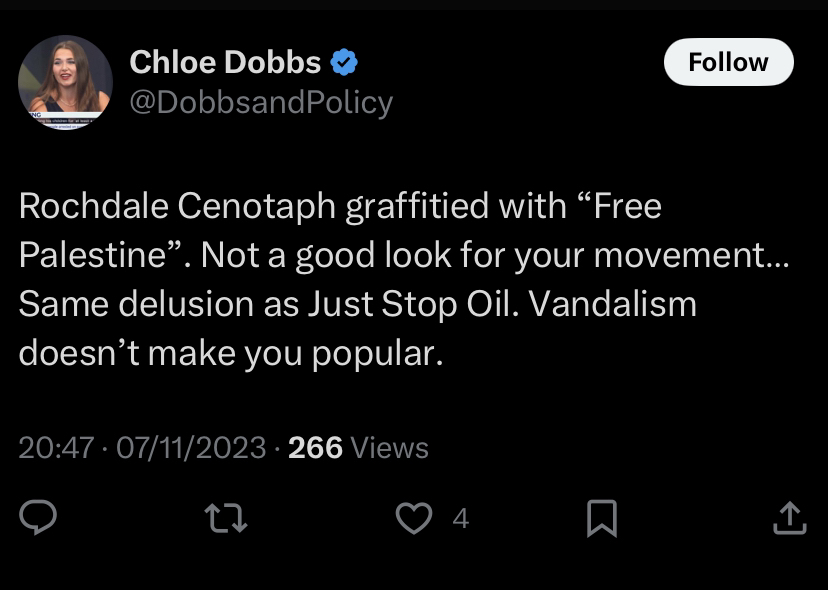The image size is (828, 590).
Task: Open the 266 view count number
Action: point(315,448)
